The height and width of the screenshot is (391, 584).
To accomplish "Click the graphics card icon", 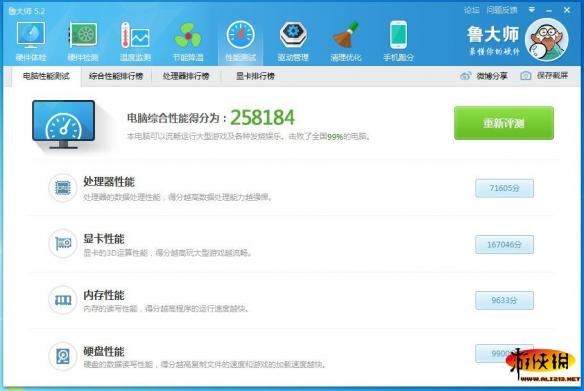I will [x=63, y=244].
